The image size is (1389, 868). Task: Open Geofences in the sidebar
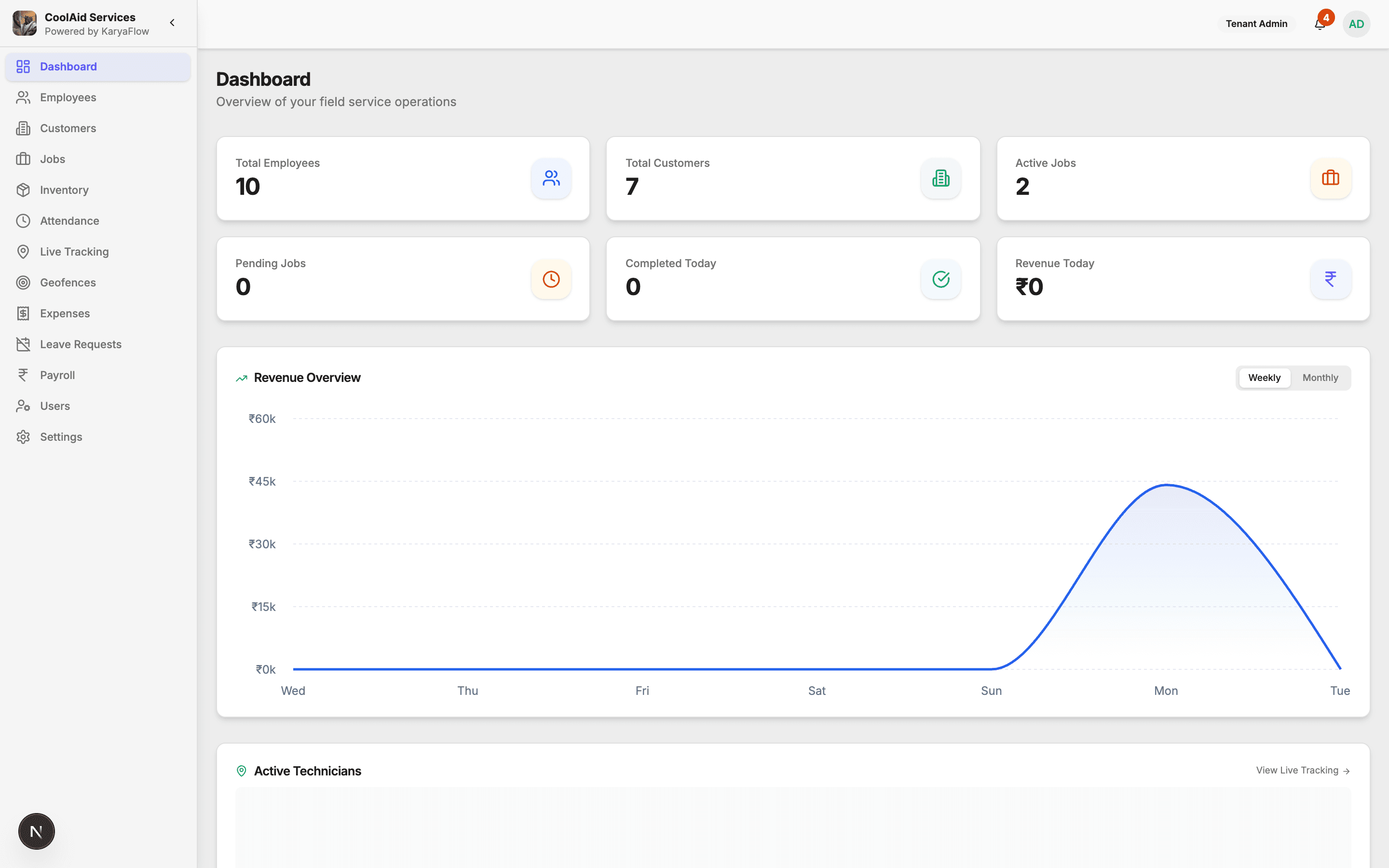(98, 283)
